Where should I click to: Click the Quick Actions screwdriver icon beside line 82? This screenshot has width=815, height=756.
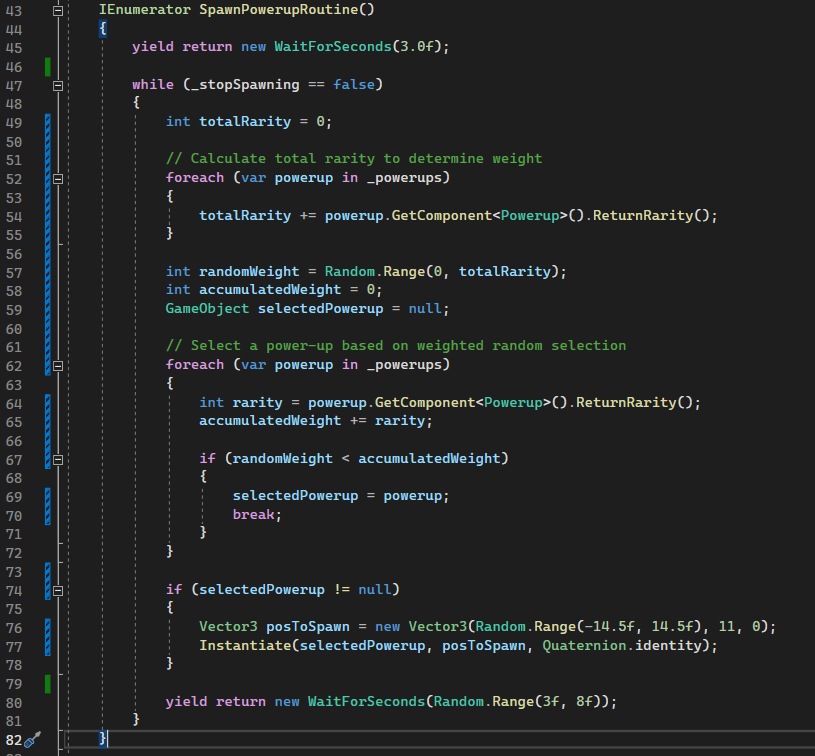[x=30, y=739]
